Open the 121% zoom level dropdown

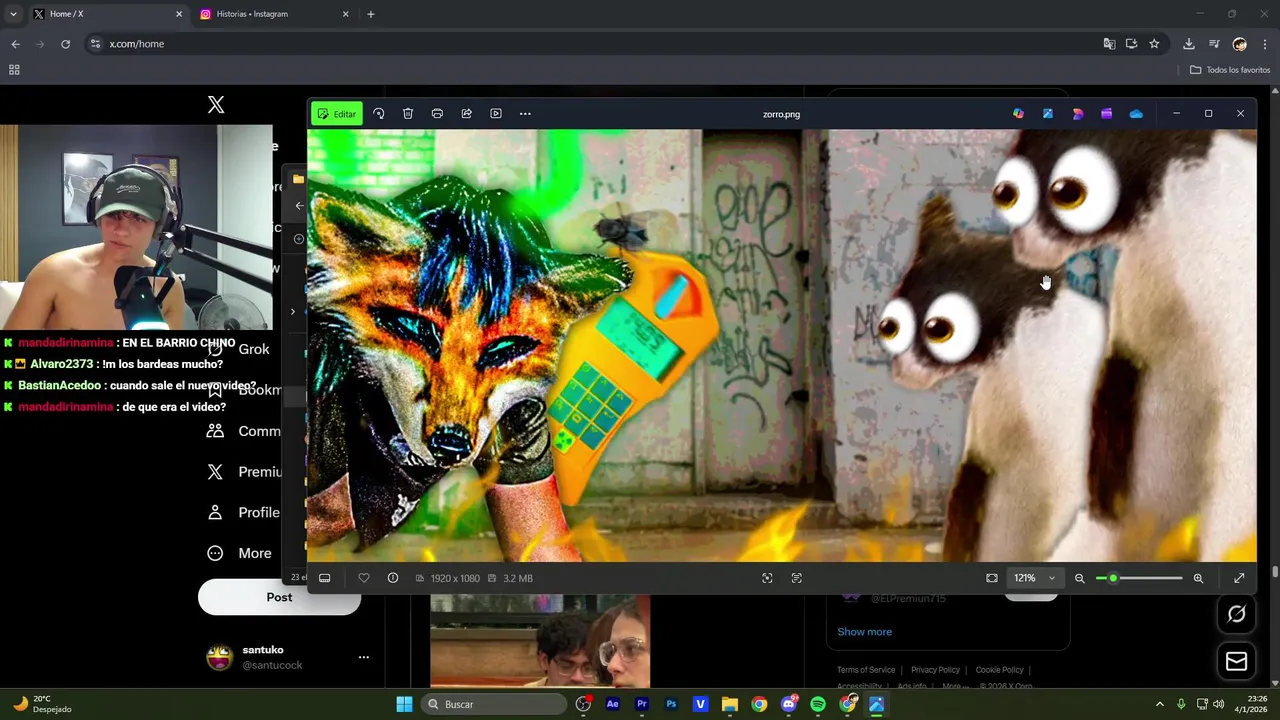(1034, 578)
